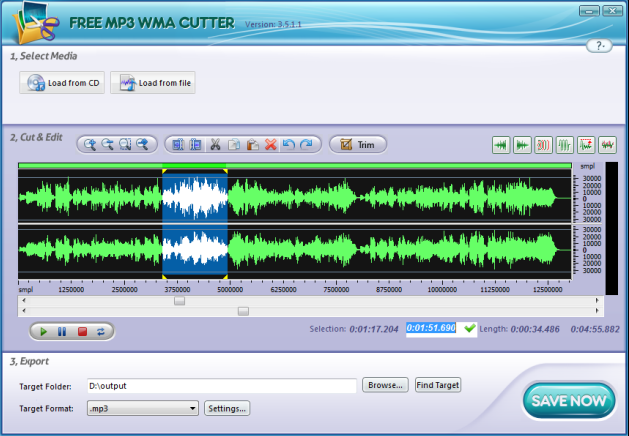Confirm the selection time with green checkmark
The image size is (629, 436).
(470, 329)
